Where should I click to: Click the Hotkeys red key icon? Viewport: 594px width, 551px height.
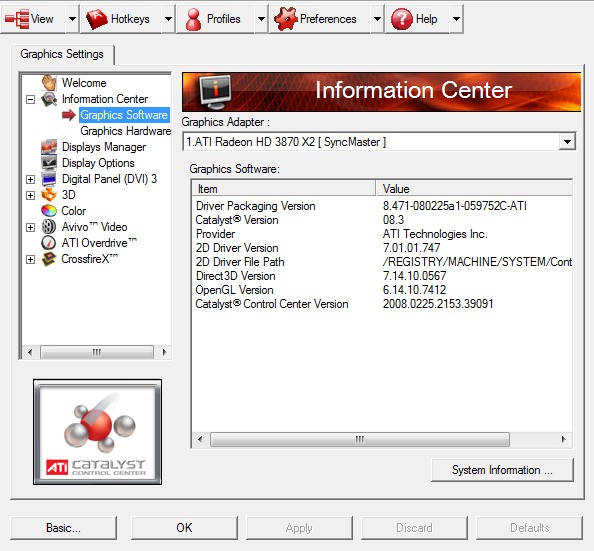click(96, 19)
